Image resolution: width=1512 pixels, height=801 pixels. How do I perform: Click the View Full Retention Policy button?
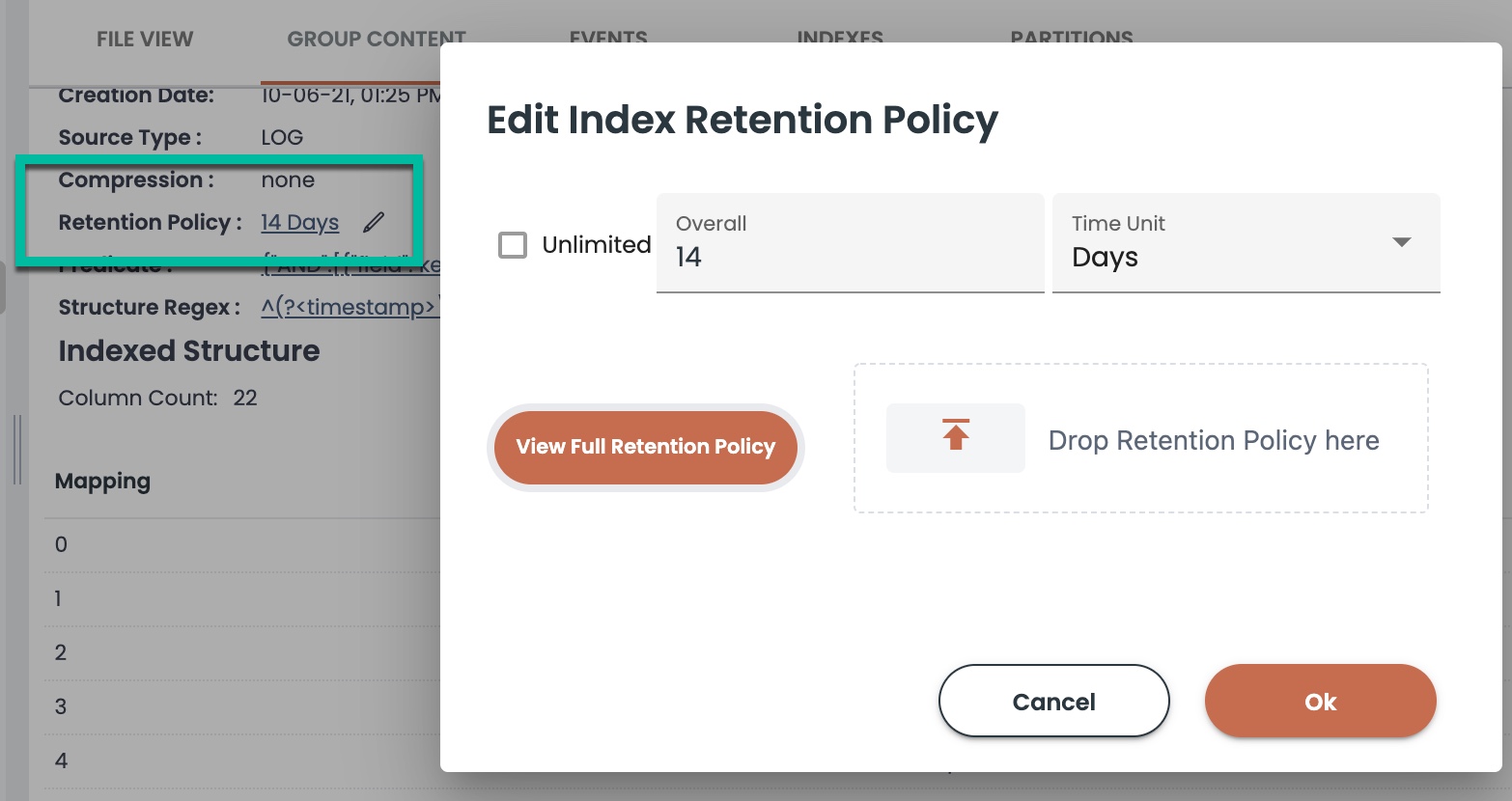click(646, 447)
